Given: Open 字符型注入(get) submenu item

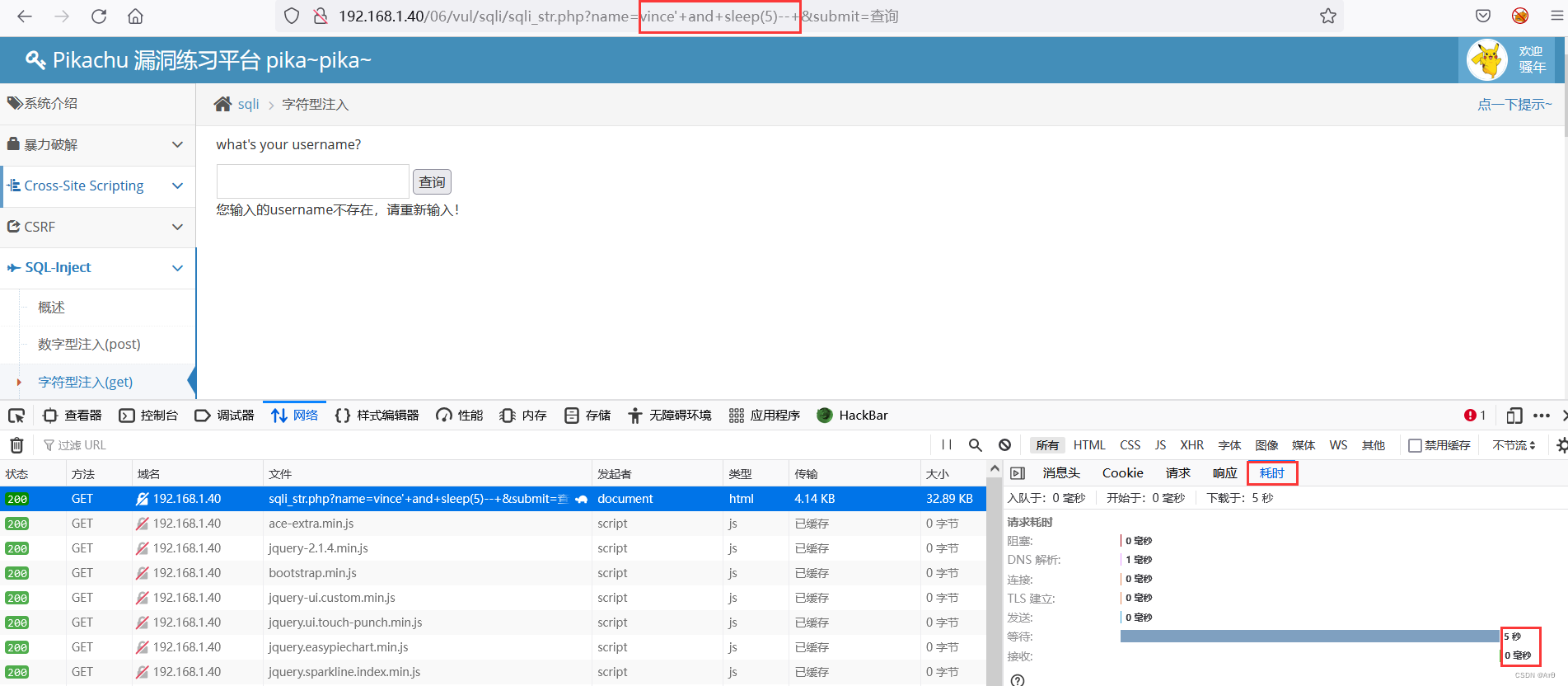Looking at the screenshot, I should (85, 382).
